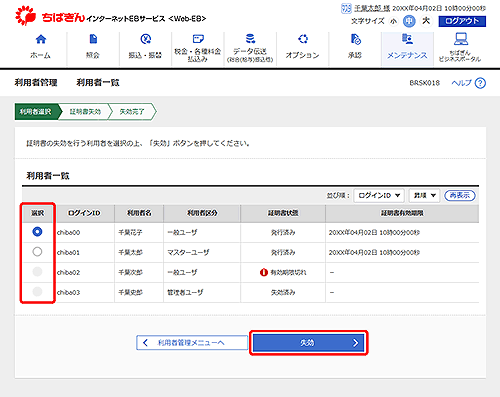Click the 利用者選択 step tab
Image resolution: width=500 pixels, height=397 pixels.
pos(37,112)
